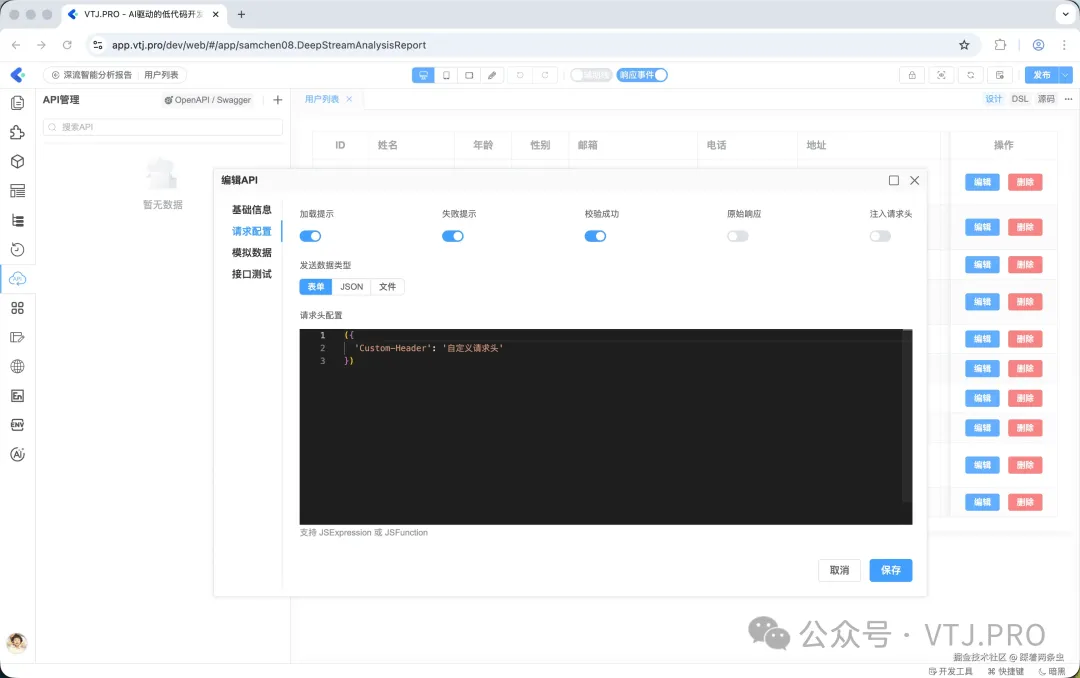1080x678 pixels.
Task: Enable the 原始响应 toggle
Action: [737, 236]
